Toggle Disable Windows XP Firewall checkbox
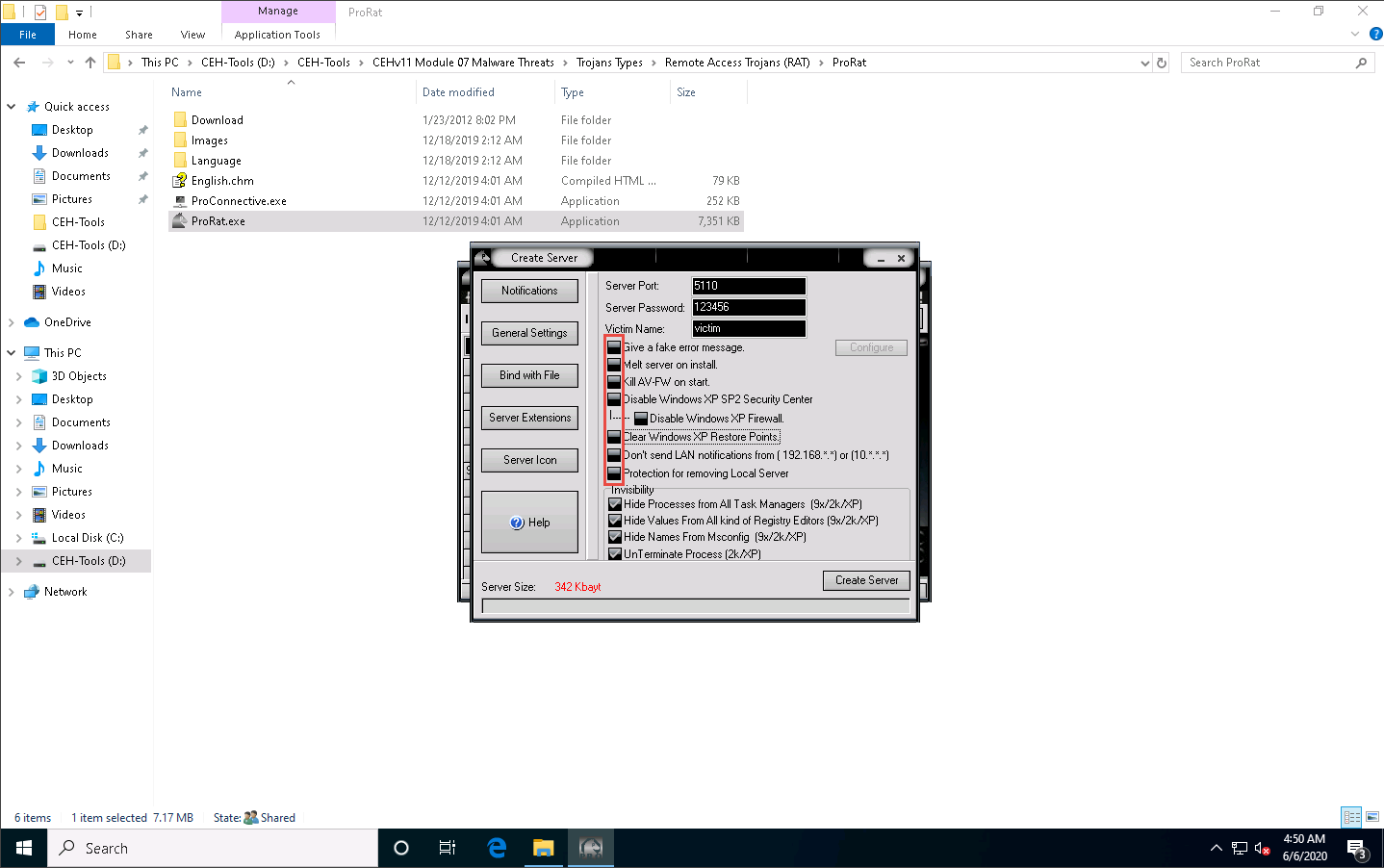 coord(641,419)
